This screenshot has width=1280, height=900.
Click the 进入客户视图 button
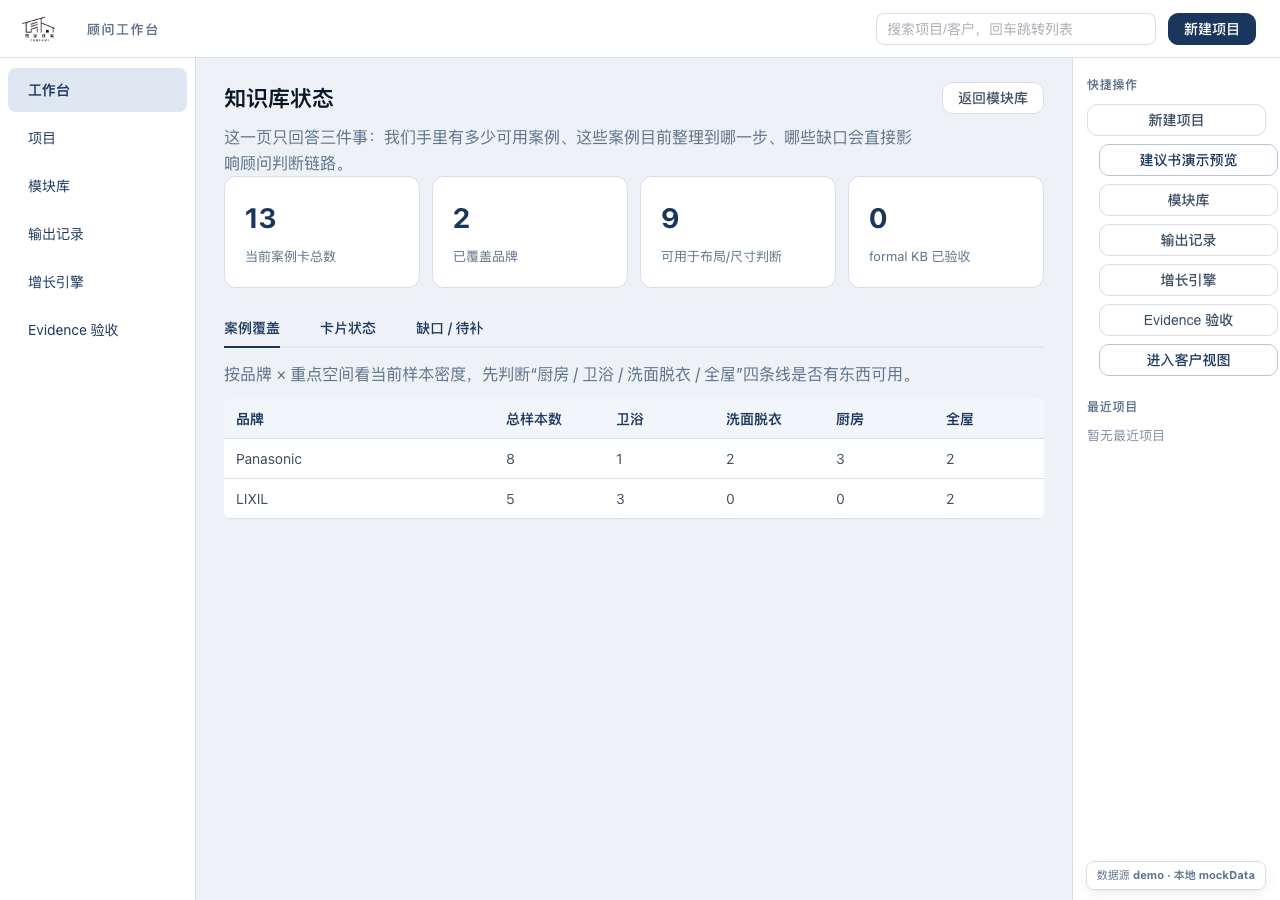click(1188, 360)
